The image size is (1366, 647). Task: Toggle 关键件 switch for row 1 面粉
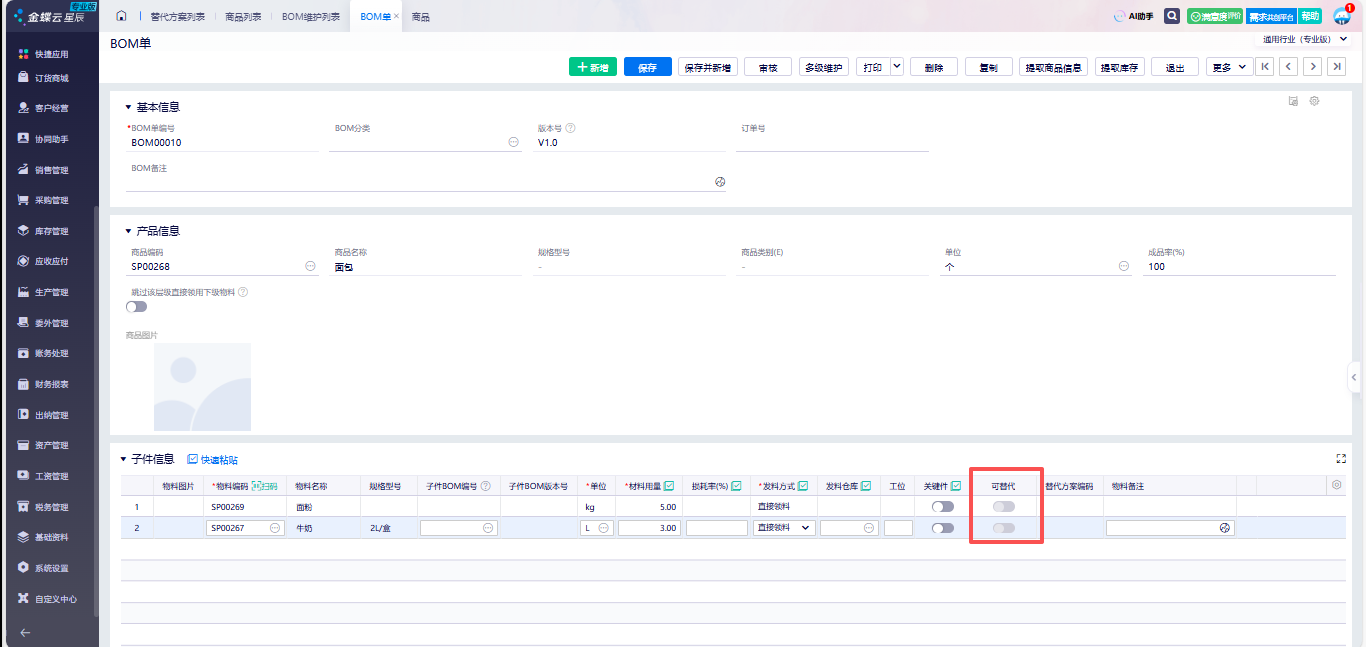[x=942, y=507]
